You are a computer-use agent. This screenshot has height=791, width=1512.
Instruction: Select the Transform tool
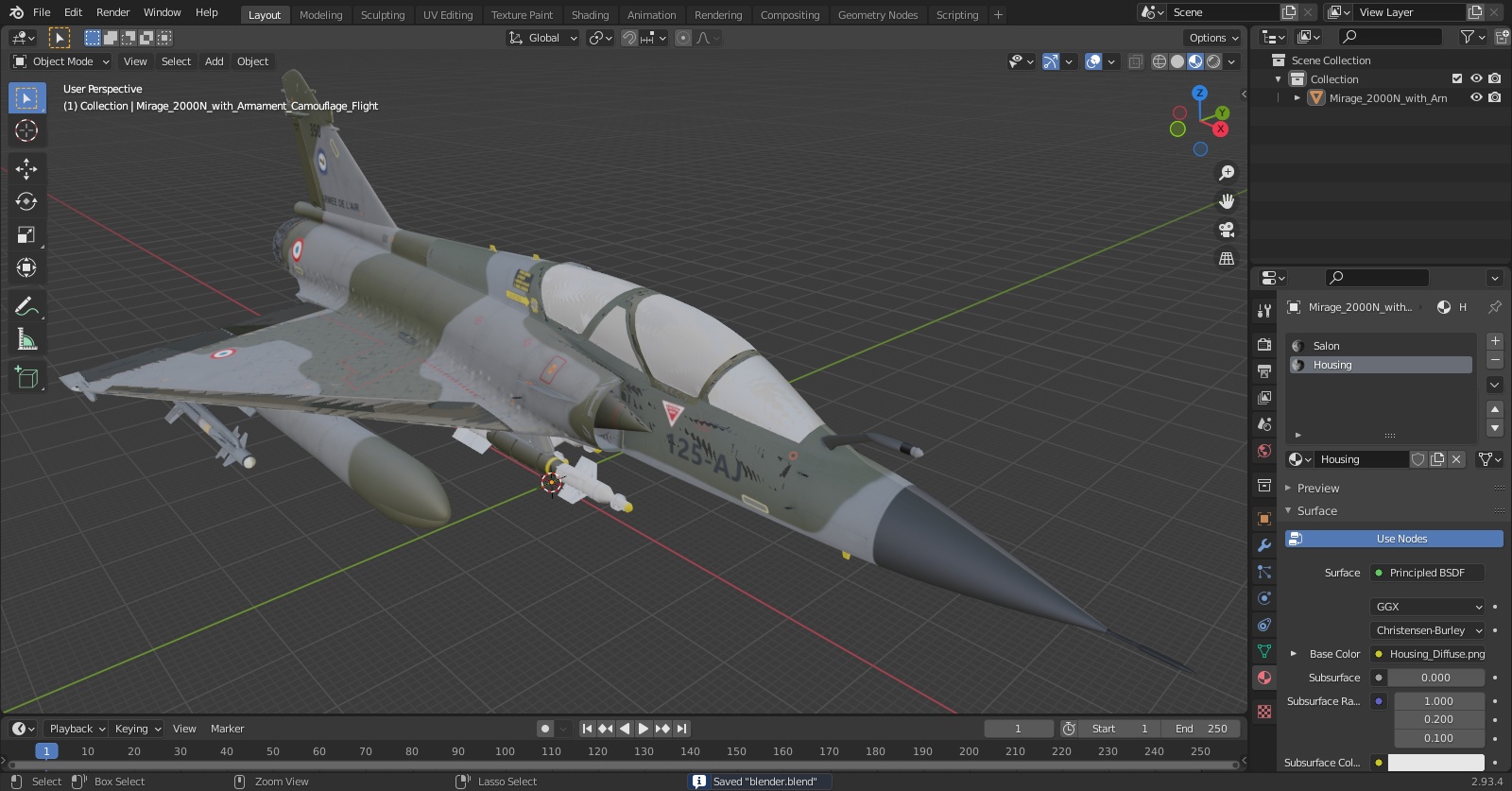tap(26, 267)
